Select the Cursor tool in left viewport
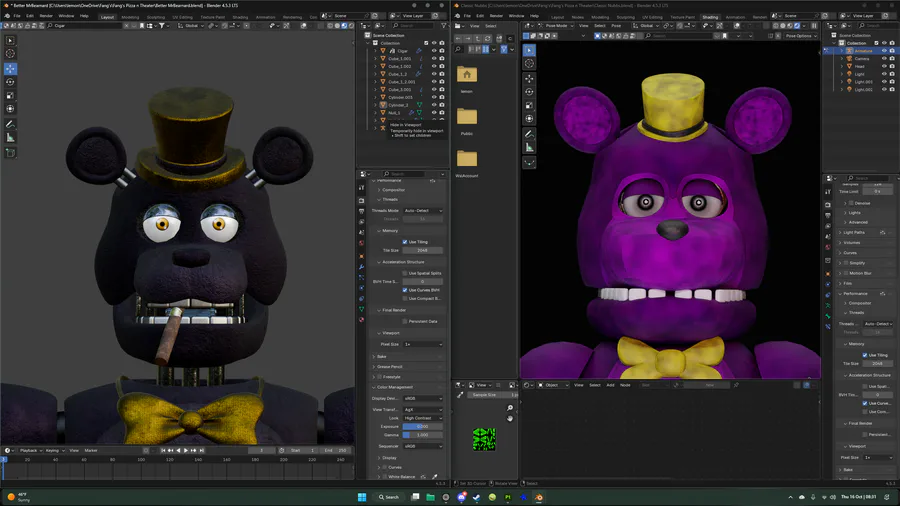 tap(10, 53)
